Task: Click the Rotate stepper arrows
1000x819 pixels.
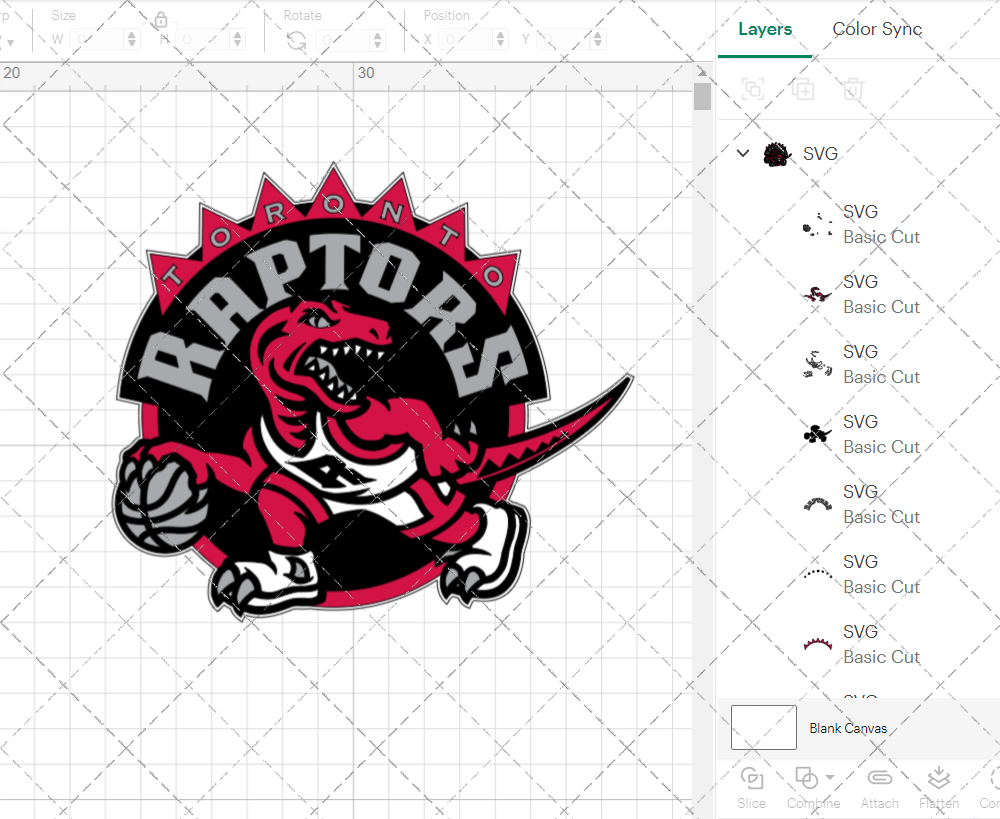Action: (x=378, y=40)
